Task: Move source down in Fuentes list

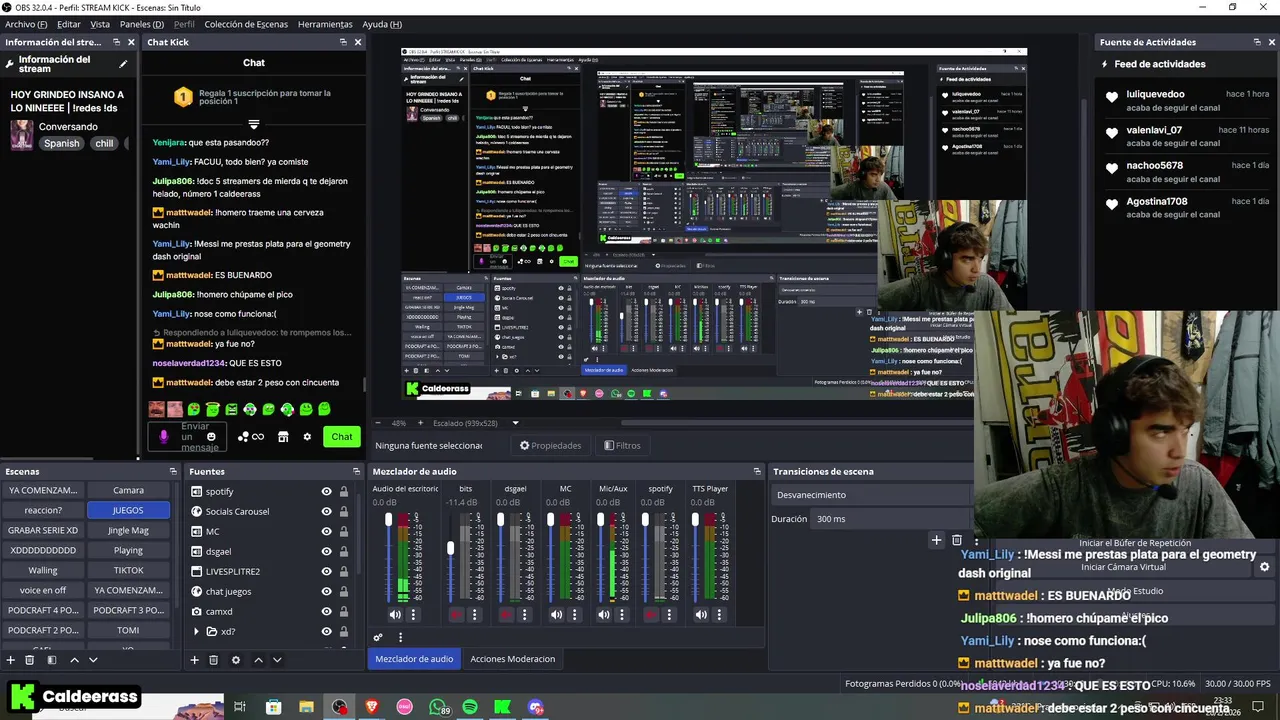Action: (x=277, y=660)
